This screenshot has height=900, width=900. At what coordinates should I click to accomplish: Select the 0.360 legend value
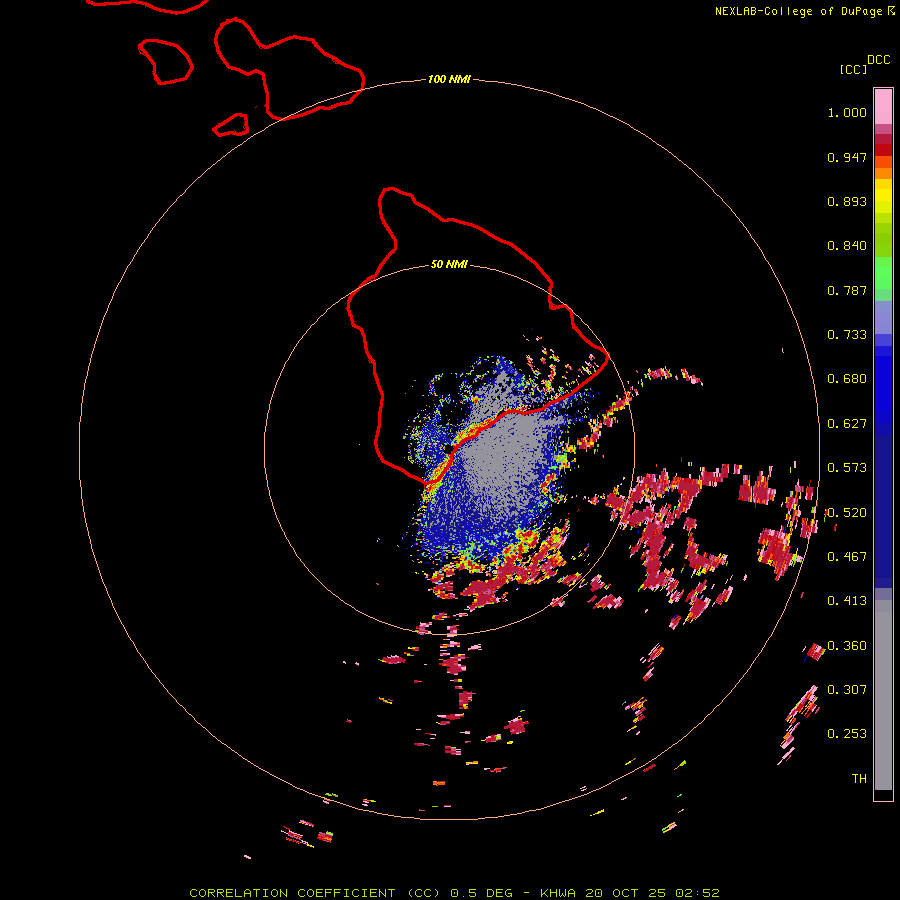coord(847,646)
